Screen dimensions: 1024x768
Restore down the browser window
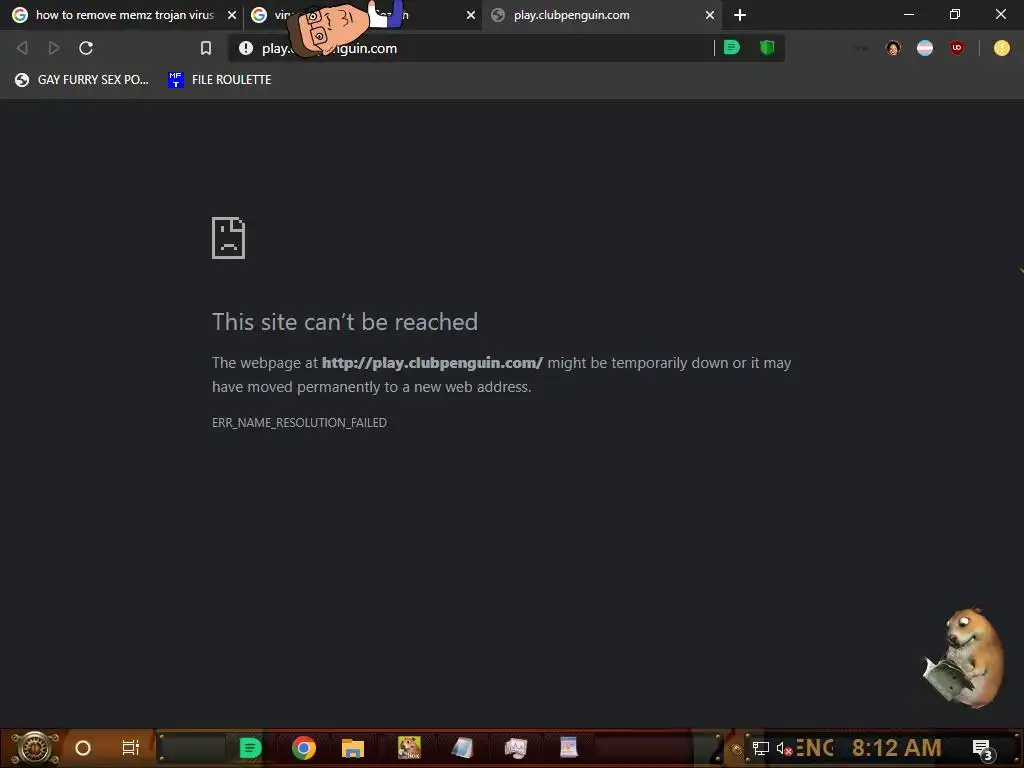[x=955, y=14]
